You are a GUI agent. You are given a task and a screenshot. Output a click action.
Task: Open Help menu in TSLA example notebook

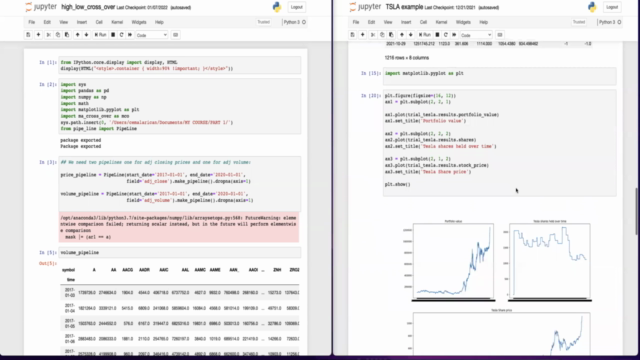pyautogui.click(x=484, y=22)
